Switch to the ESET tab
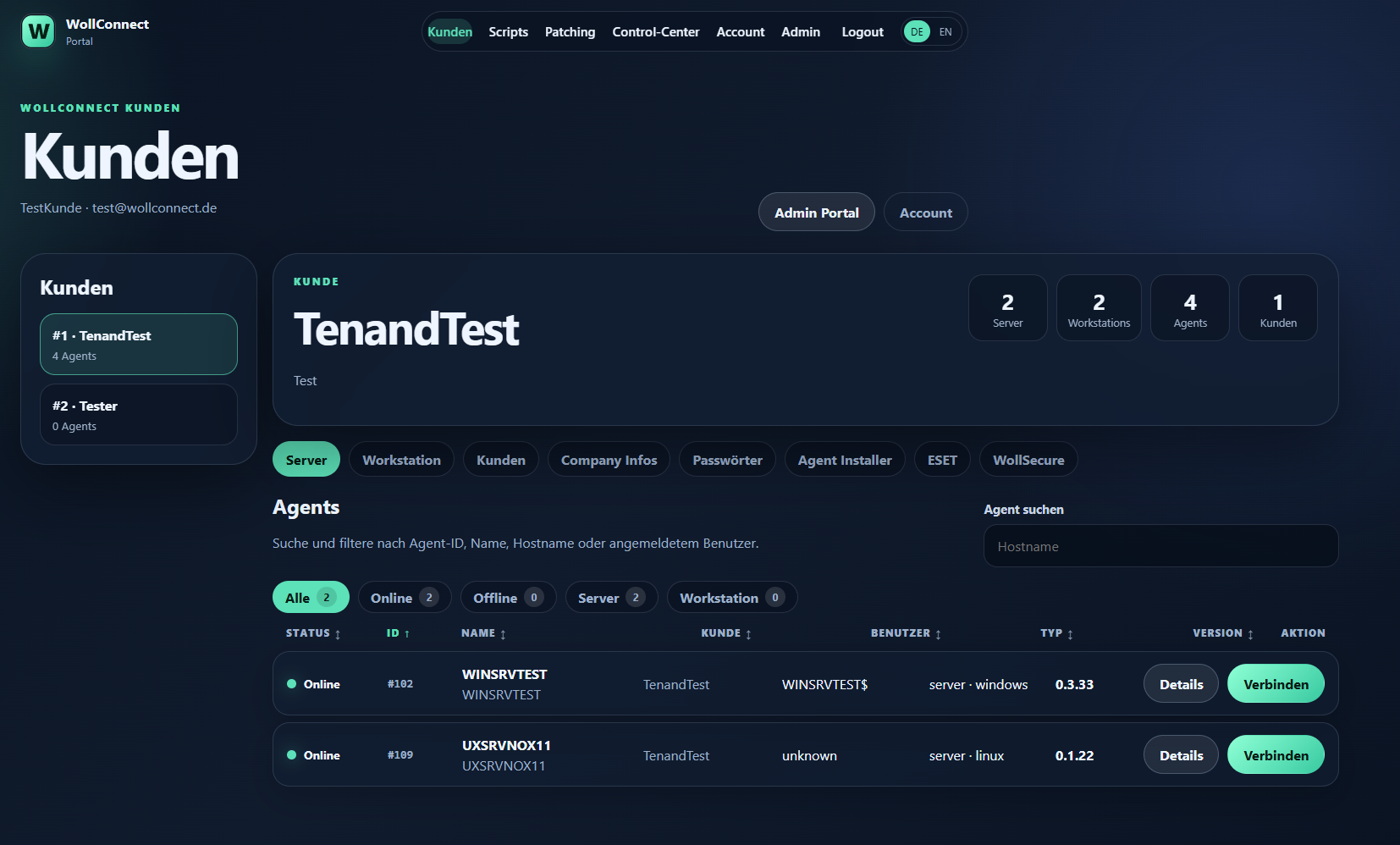 (942, 460)
